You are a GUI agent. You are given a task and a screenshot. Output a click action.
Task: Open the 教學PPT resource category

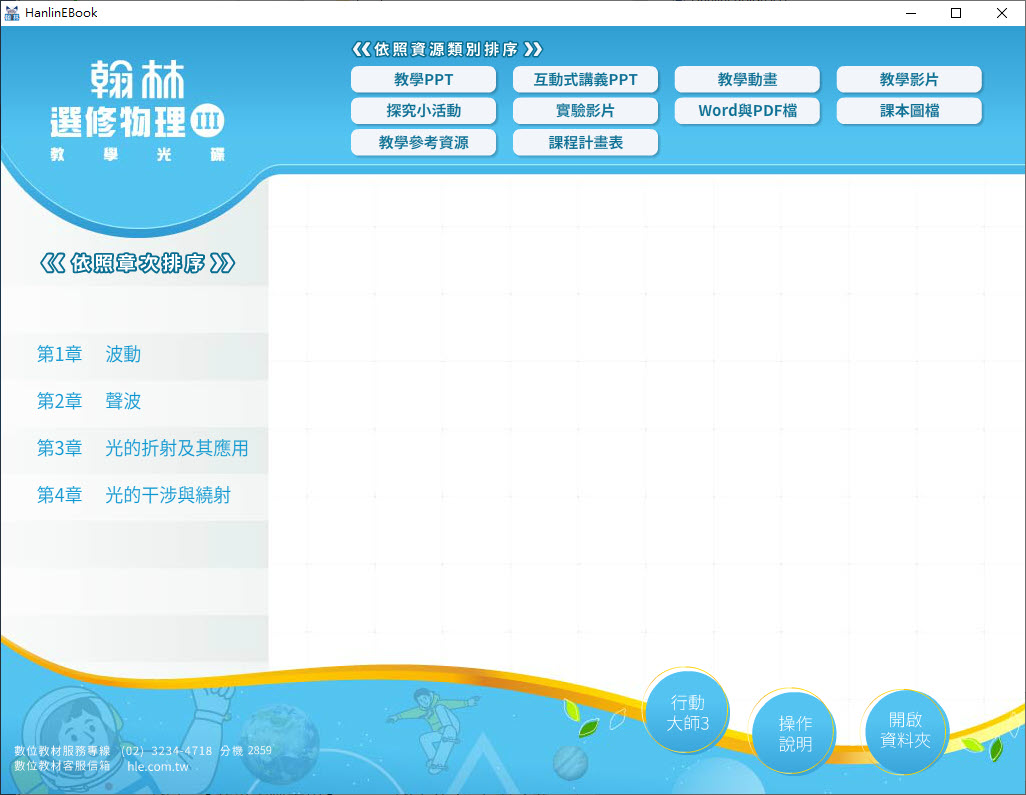click(x=423, y=80)
